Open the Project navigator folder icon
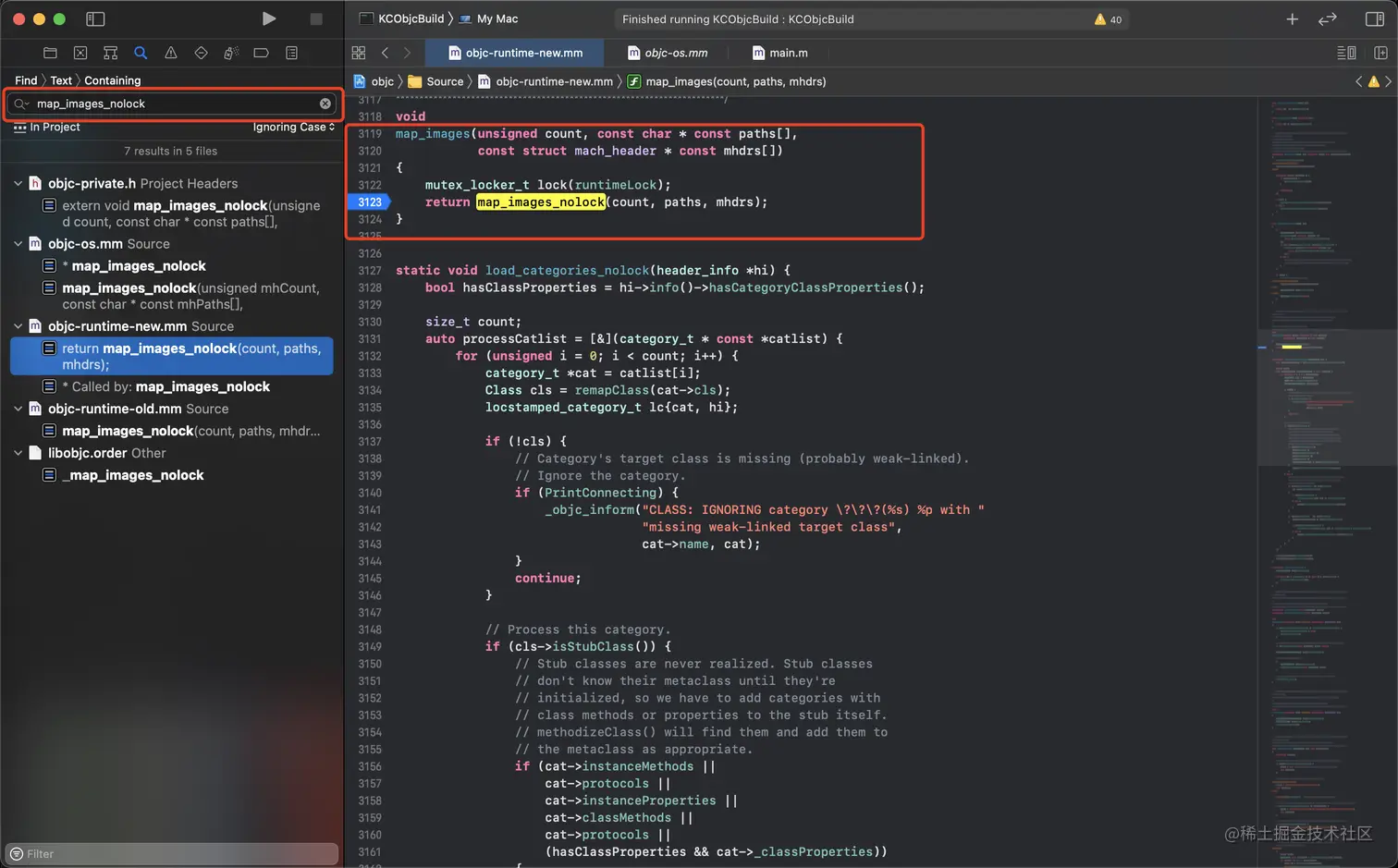This screenshot has height=868, width=1398. 50,53
